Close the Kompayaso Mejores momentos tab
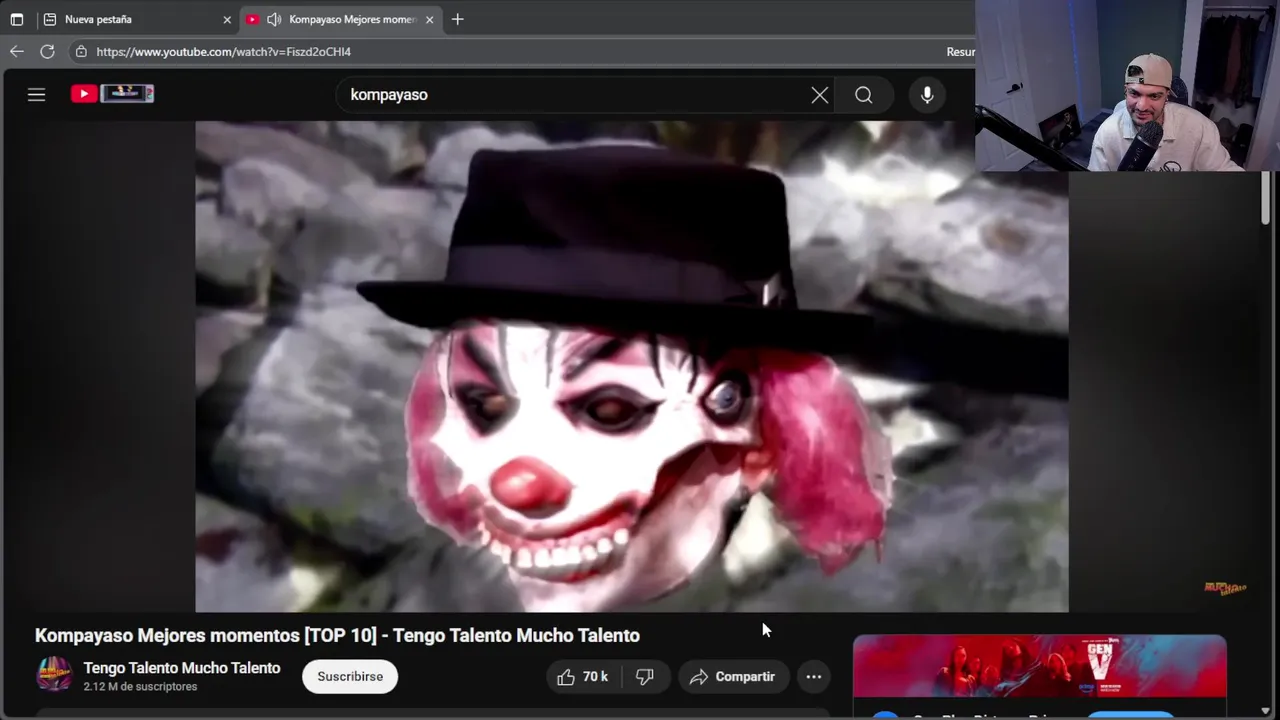 click(430, 19)
